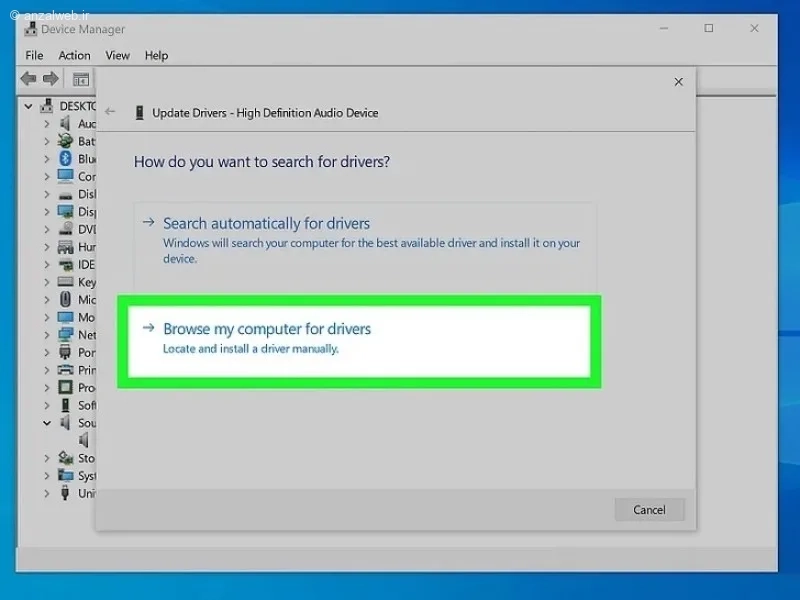Expand the Bluetooth tree node

46,159
